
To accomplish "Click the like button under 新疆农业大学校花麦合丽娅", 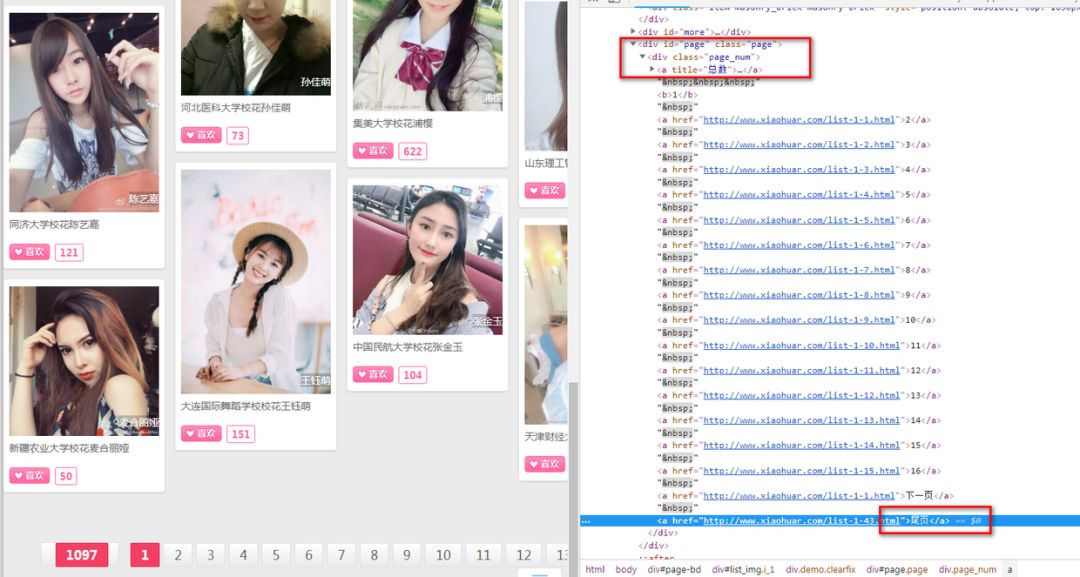I will click(30, 475).
